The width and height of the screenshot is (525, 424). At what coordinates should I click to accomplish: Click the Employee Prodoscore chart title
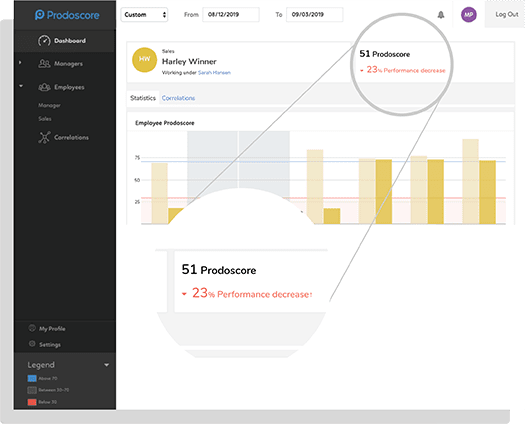[164, 123]
